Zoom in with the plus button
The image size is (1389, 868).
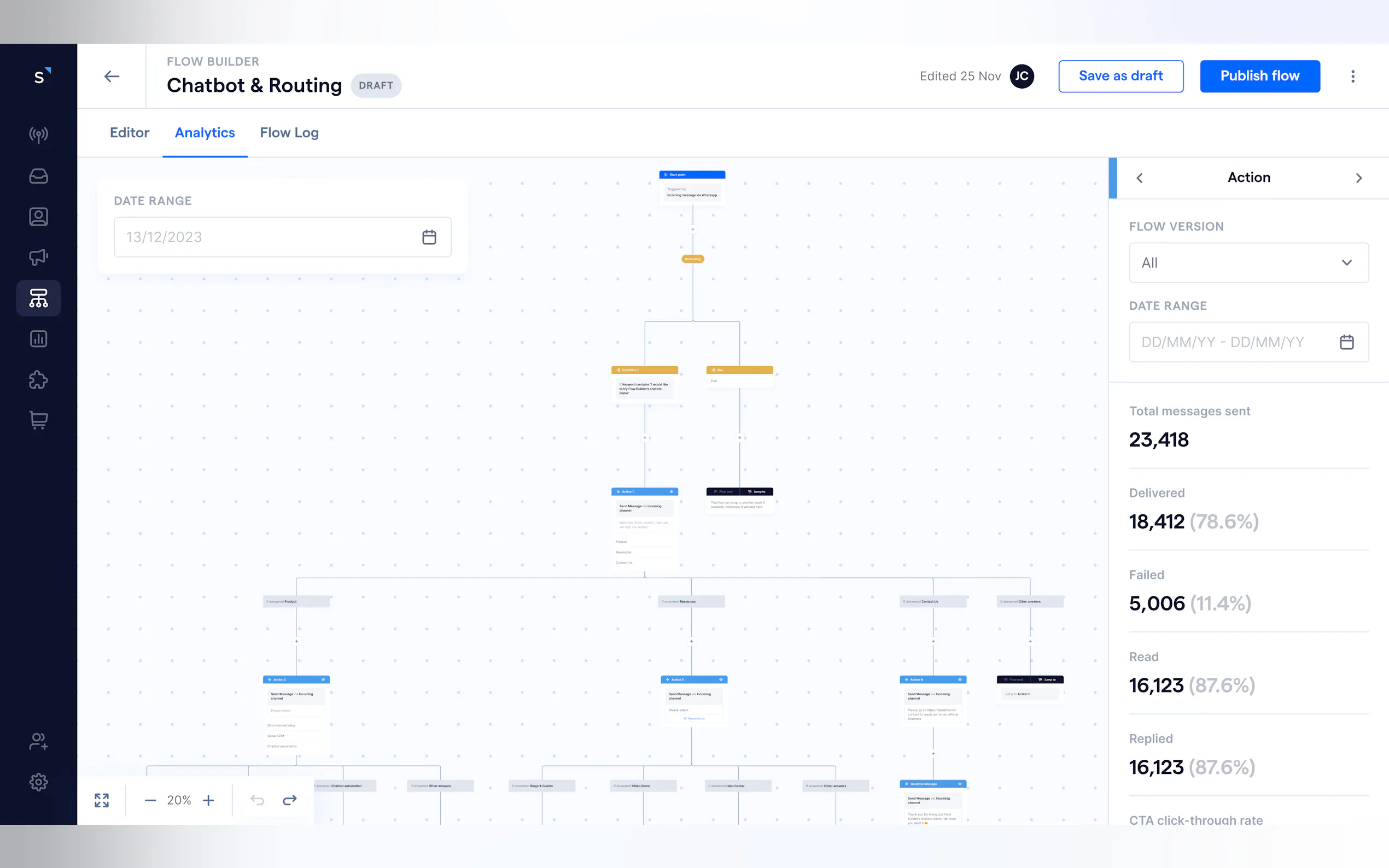208,800
